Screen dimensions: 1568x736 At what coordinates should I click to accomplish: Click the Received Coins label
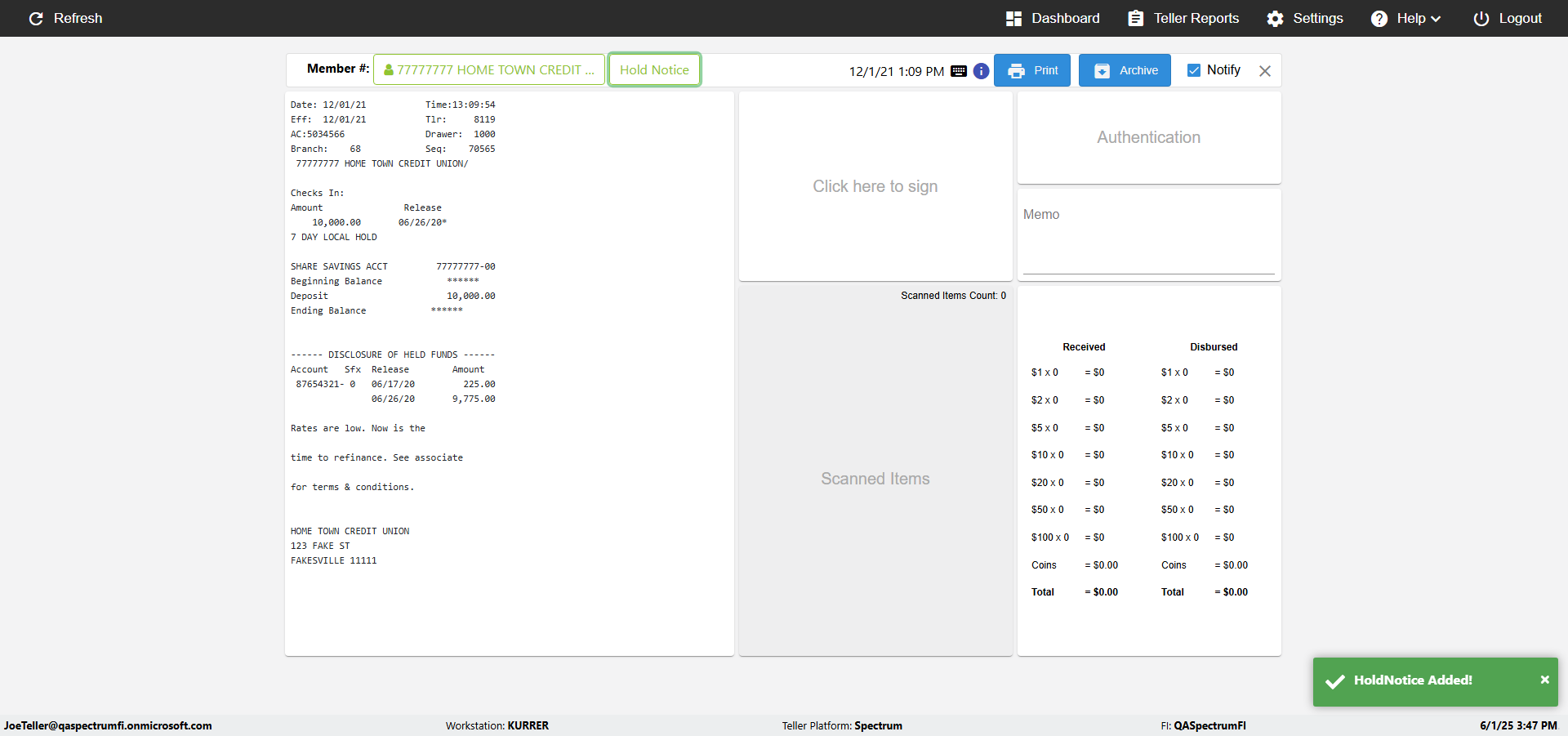1044,565
